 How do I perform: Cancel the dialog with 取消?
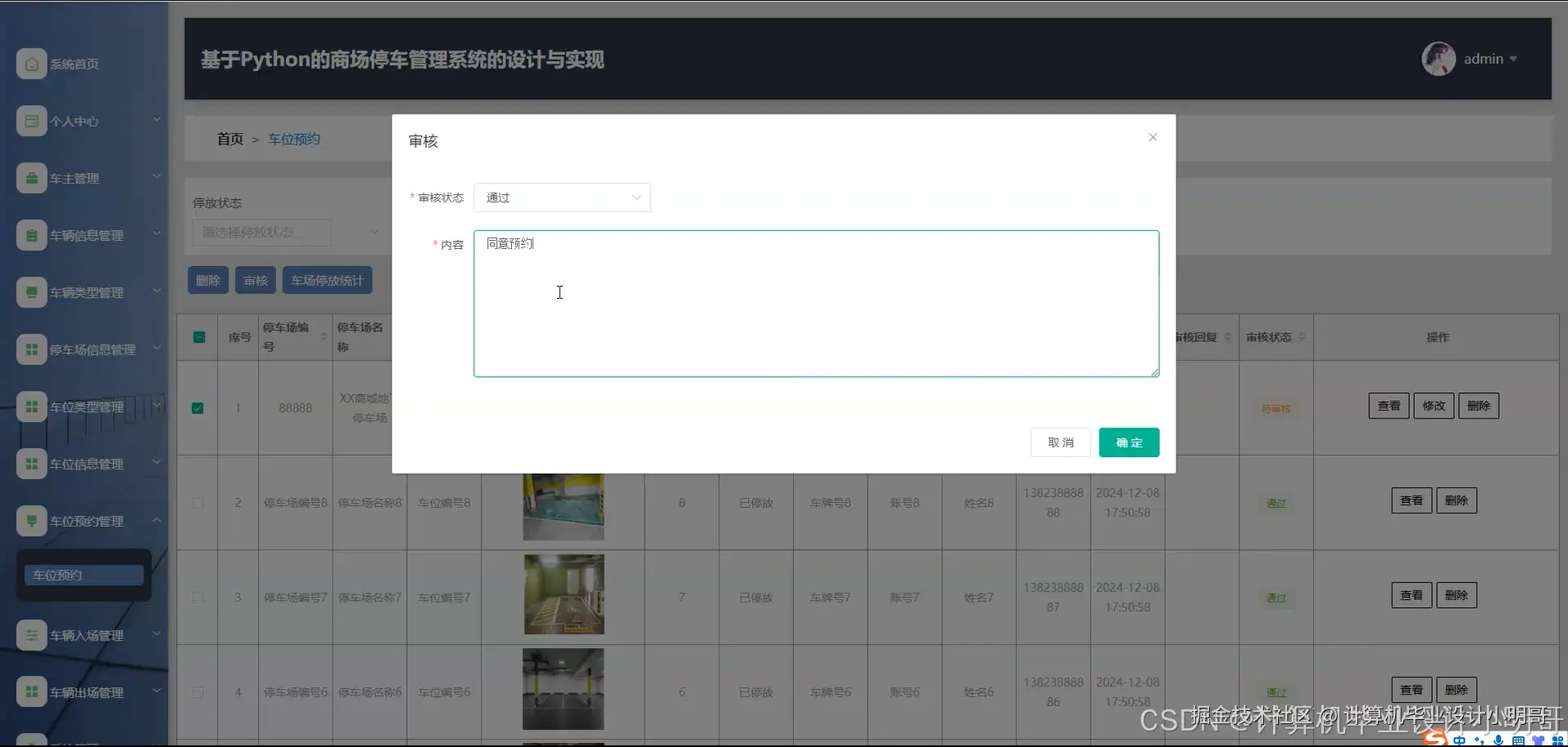1060,442
